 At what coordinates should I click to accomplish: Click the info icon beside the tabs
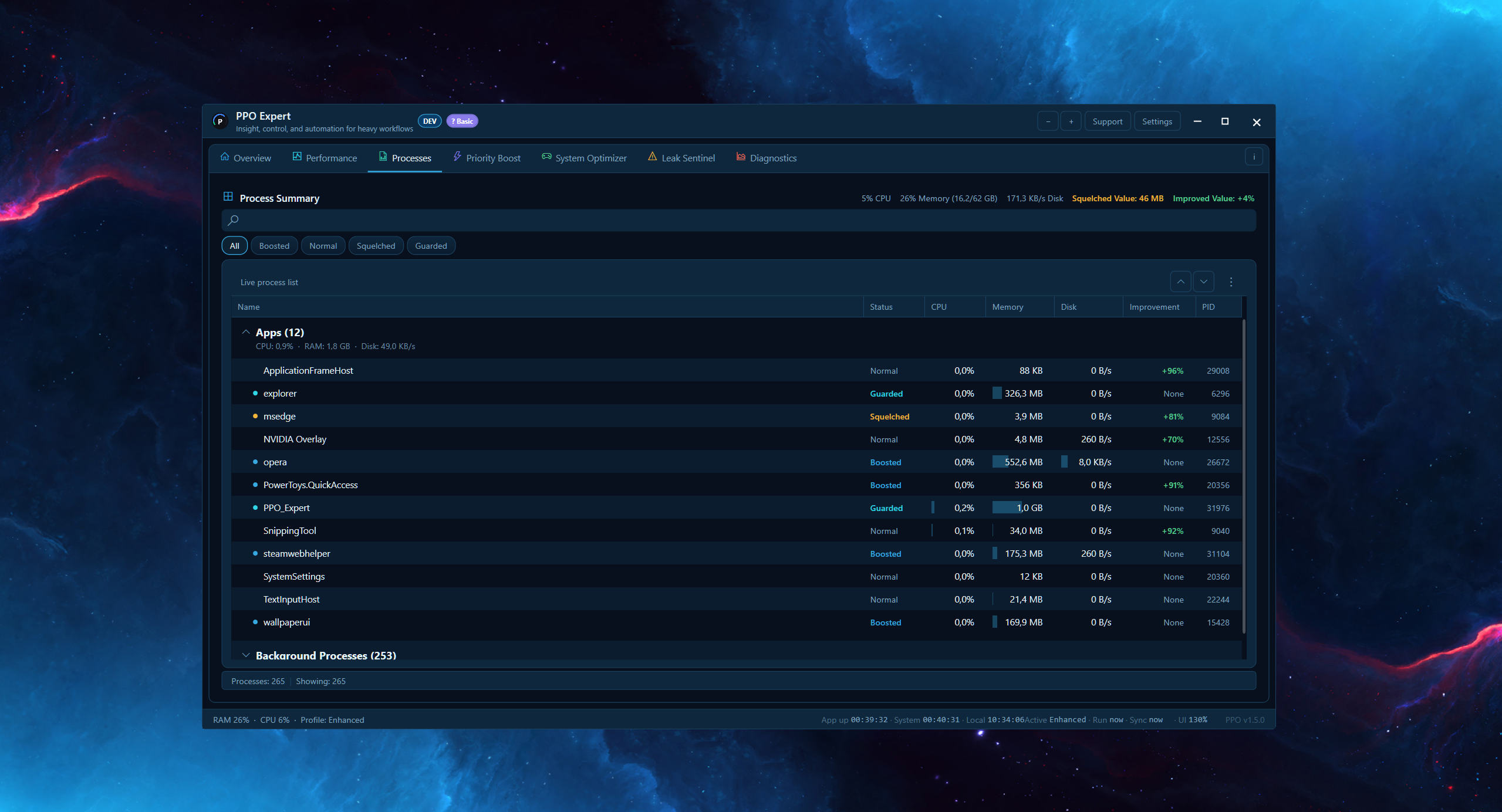[1254, 157]
